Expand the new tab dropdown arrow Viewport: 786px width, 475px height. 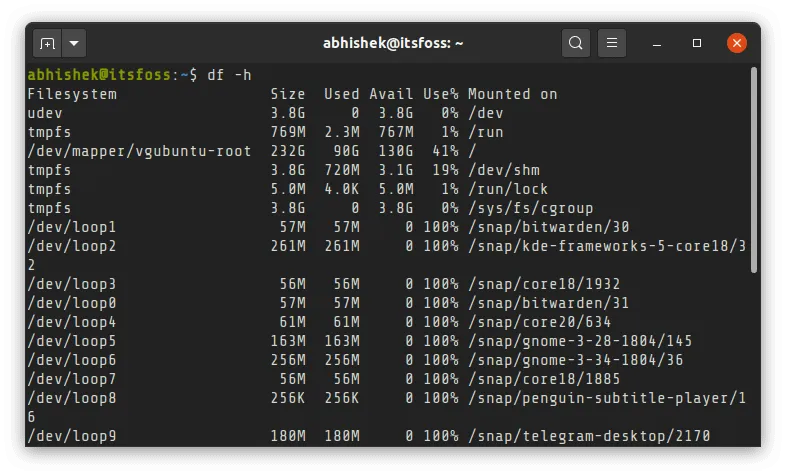74,44
